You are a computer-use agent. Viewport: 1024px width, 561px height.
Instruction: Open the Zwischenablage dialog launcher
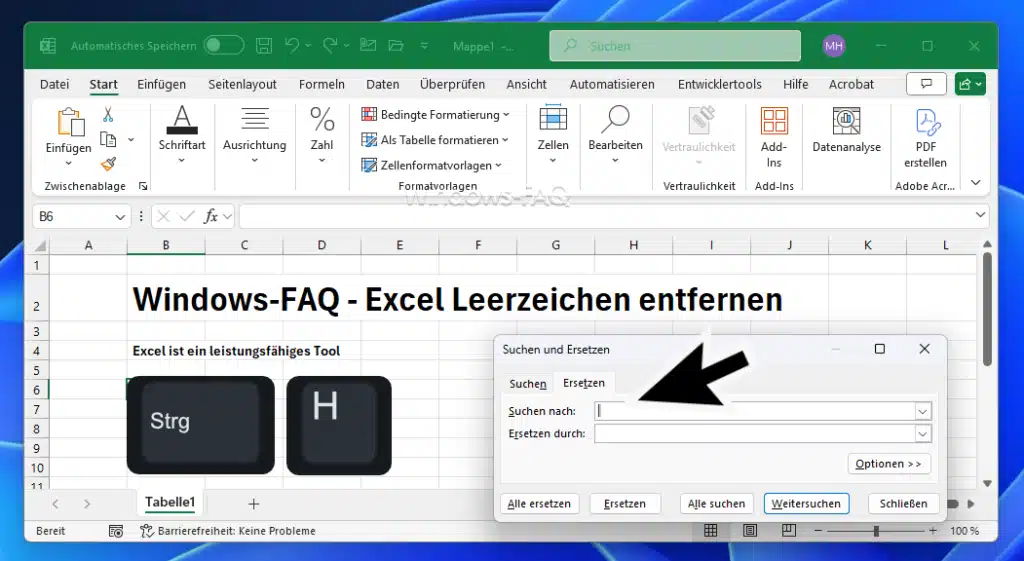pyautogui.click(x=143, y=186)
